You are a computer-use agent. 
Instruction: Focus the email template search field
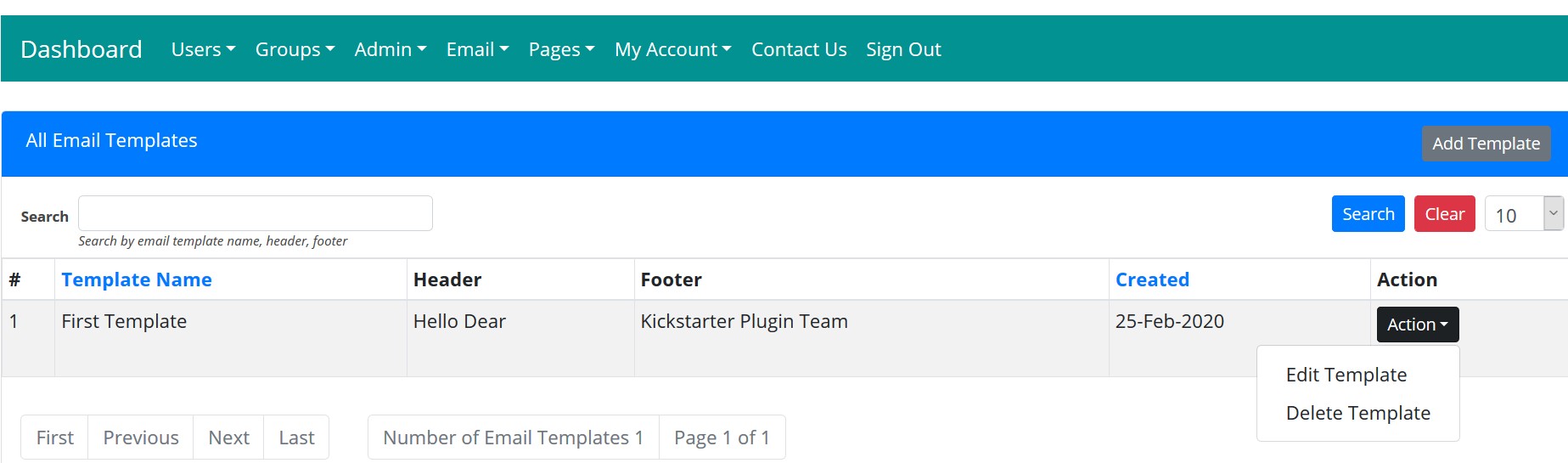pyautogui.click(x=256, y=213)
